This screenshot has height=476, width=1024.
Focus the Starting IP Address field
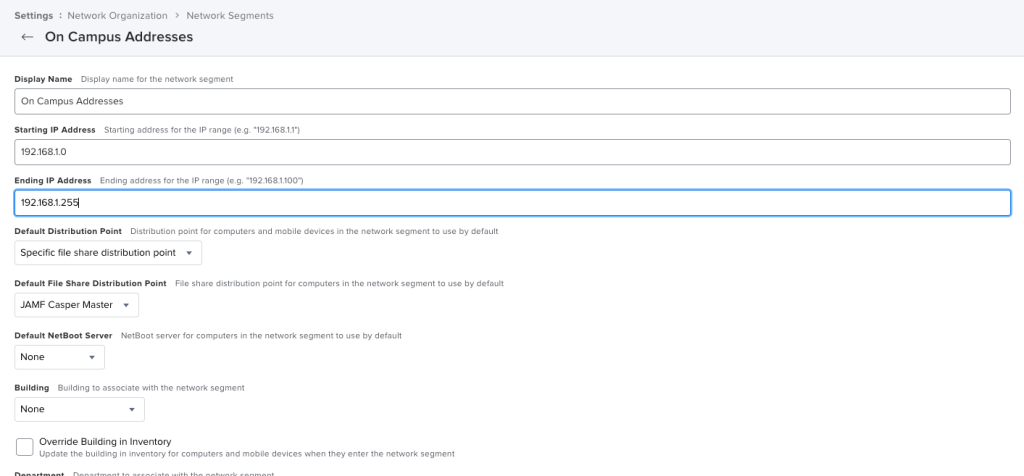coord(512,152)
